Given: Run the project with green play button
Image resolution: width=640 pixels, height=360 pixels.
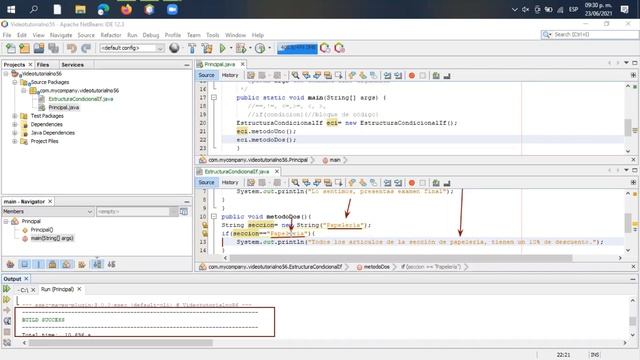Looking at the screenshot, I should (222, 48).
